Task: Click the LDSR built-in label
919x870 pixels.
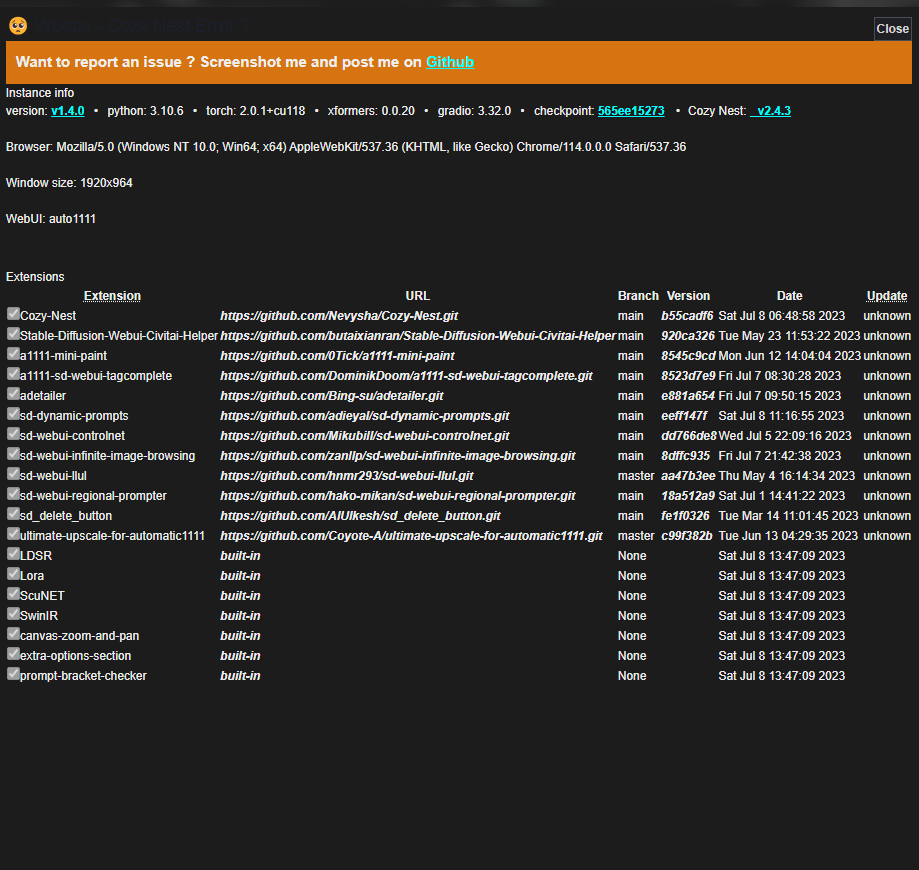Action: pos(240,555)
